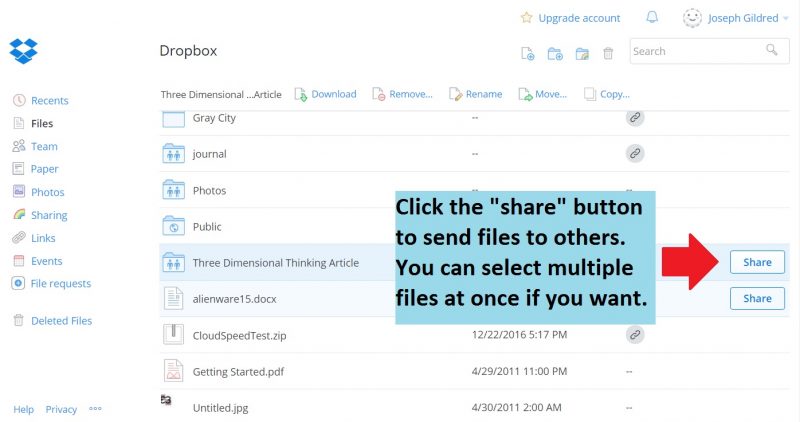Click the Joseph Gildred avatar icon
800x422 pixels.
coord(692,18)
